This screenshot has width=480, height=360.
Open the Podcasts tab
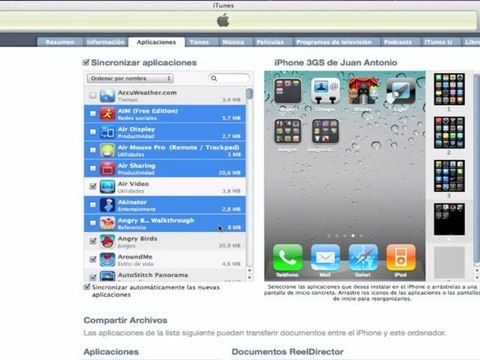(398, 42)
